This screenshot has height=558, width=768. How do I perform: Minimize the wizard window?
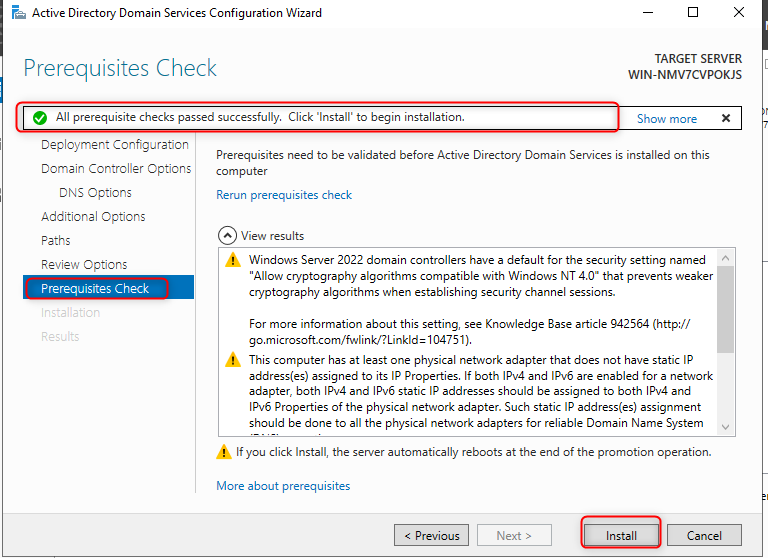648,12
